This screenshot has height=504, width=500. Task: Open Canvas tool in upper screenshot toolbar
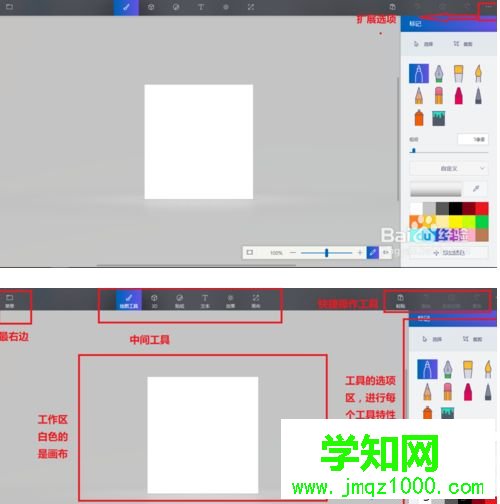click(x=251, y=7)
